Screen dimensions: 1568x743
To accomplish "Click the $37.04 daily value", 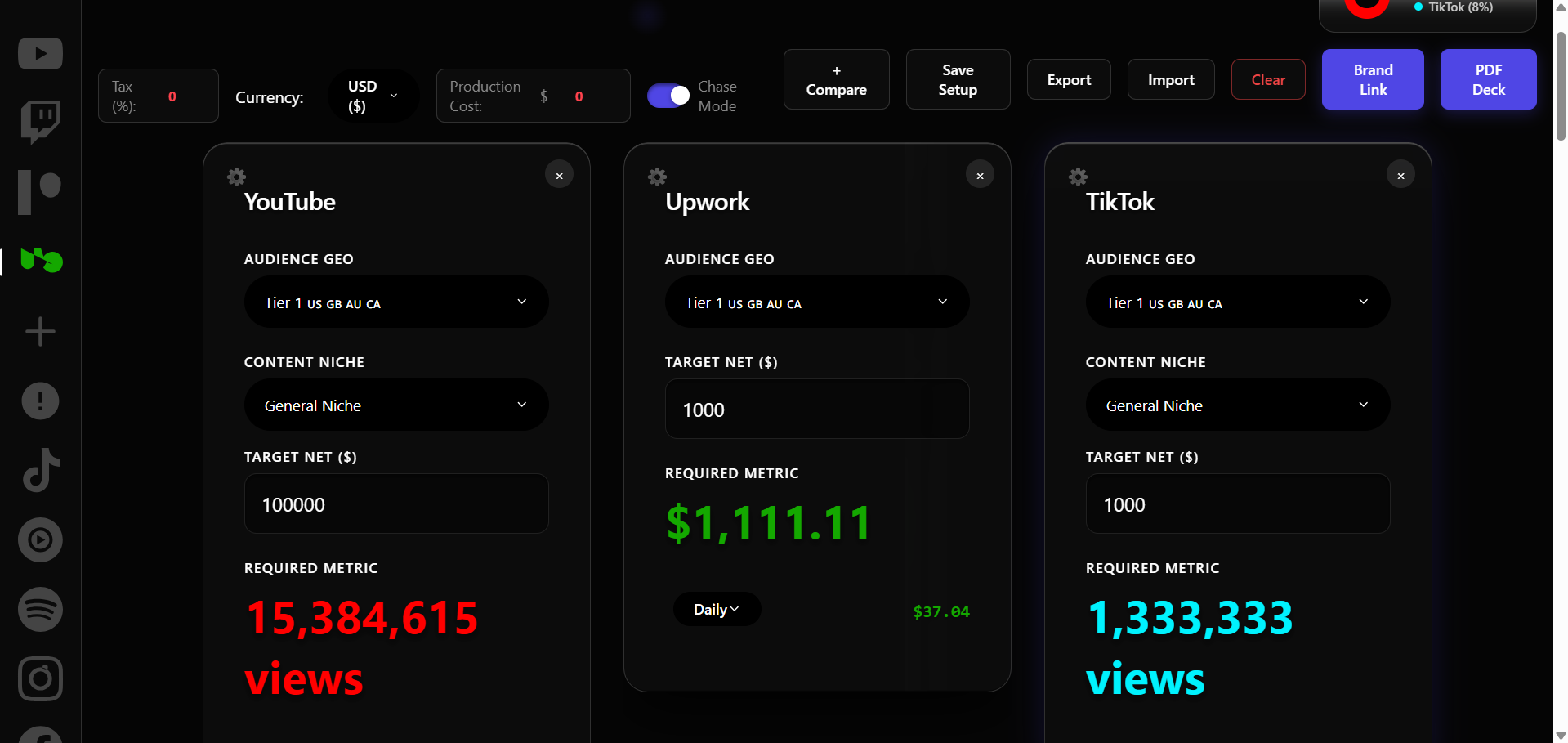I will [941, 611].
